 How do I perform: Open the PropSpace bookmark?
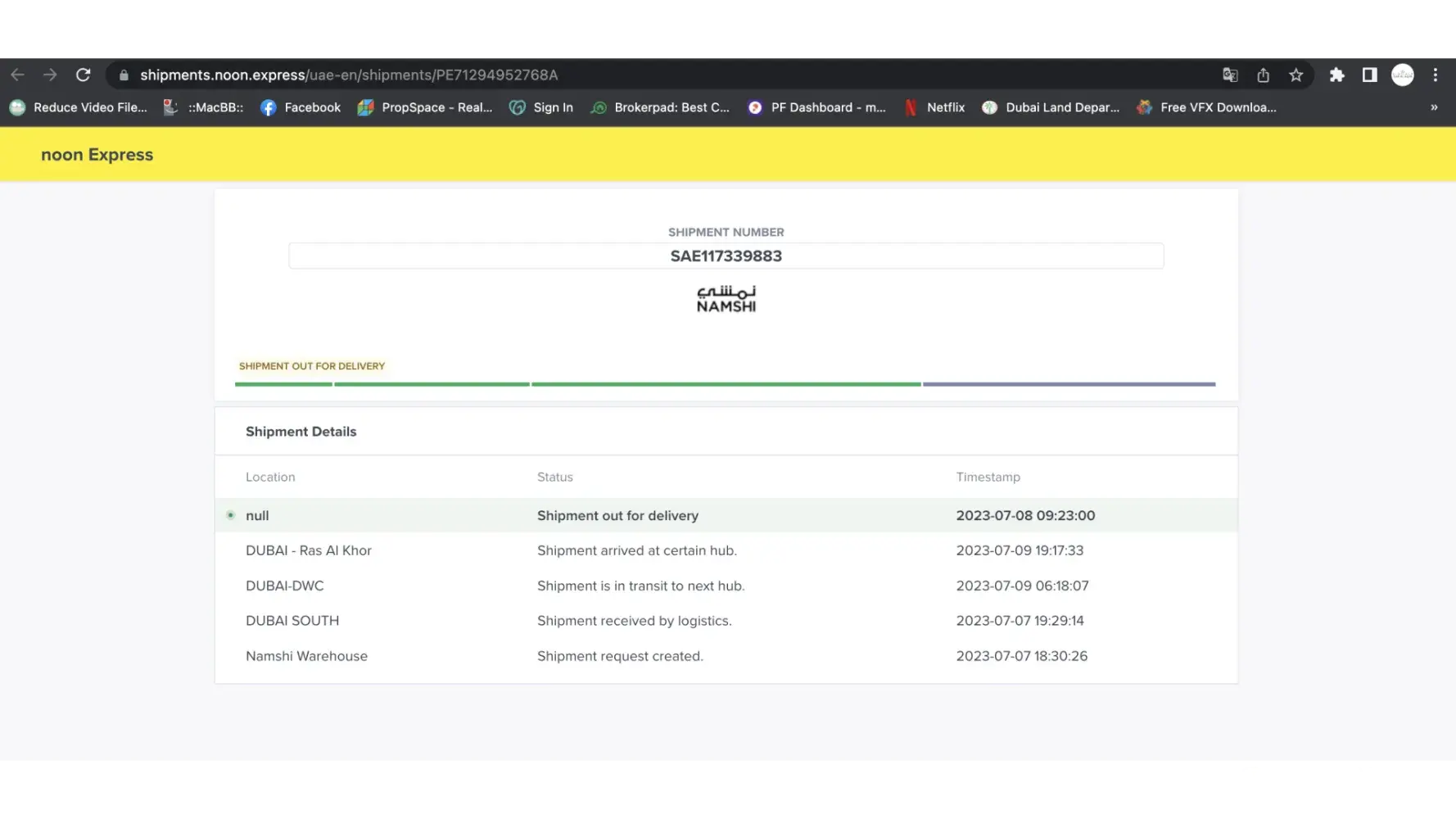coord(425,107)
